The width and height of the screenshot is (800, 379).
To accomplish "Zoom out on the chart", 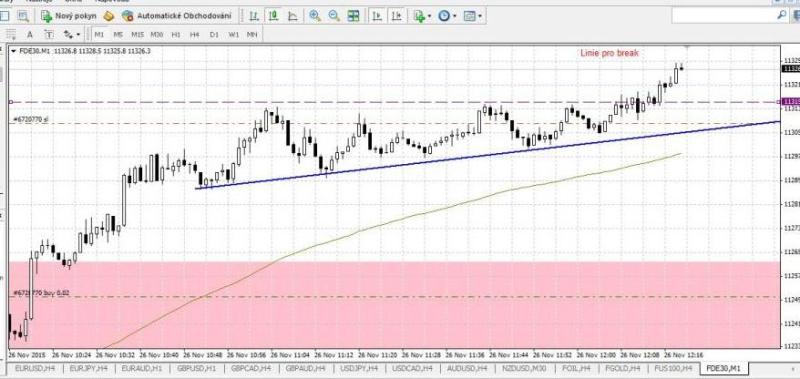I will click(334, 16).
